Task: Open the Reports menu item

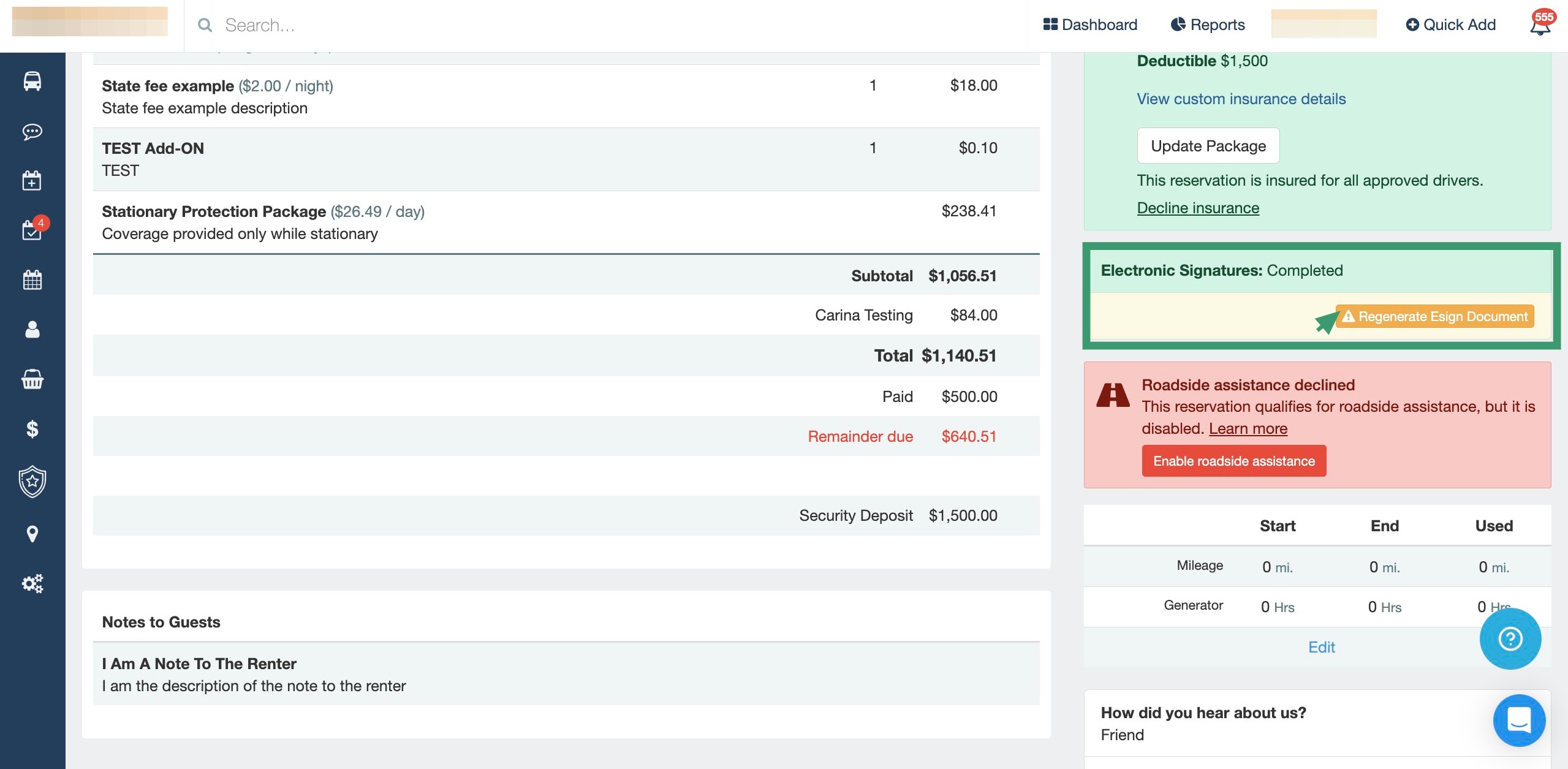Action: click(1208, 25)
